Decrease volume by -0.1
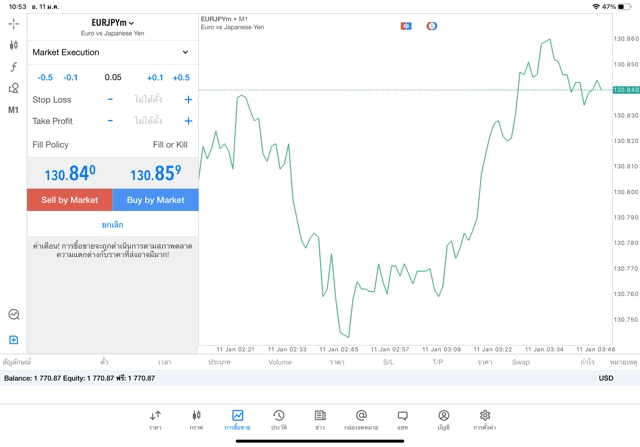Image resolution: width=640 pixels, height=447 pixels. (71, 77)
